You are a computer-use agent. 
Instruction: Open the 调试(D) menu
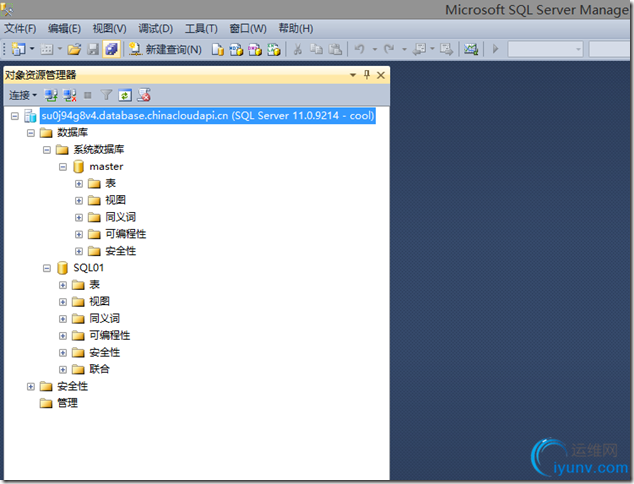156,29
